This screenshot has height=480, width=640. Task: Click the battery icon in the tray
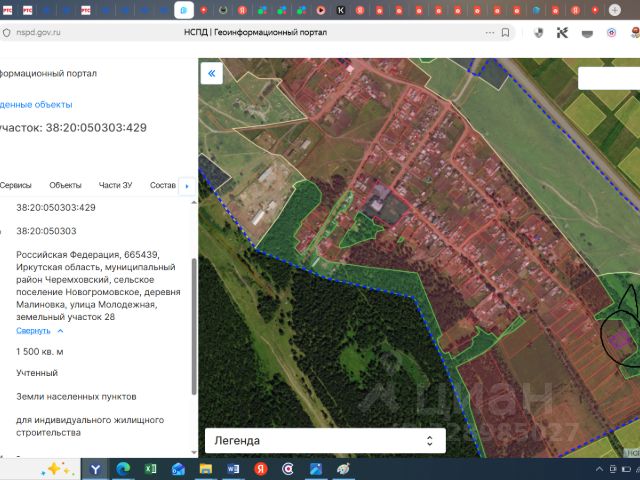tap(626, 469)
